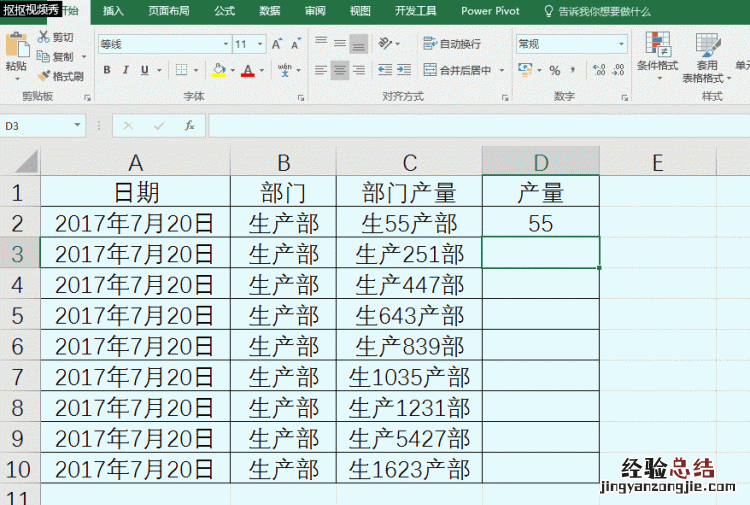Screen dimensions: 750x505
Task: Open the font name dropdown (等线)
Action: point(224,44)
